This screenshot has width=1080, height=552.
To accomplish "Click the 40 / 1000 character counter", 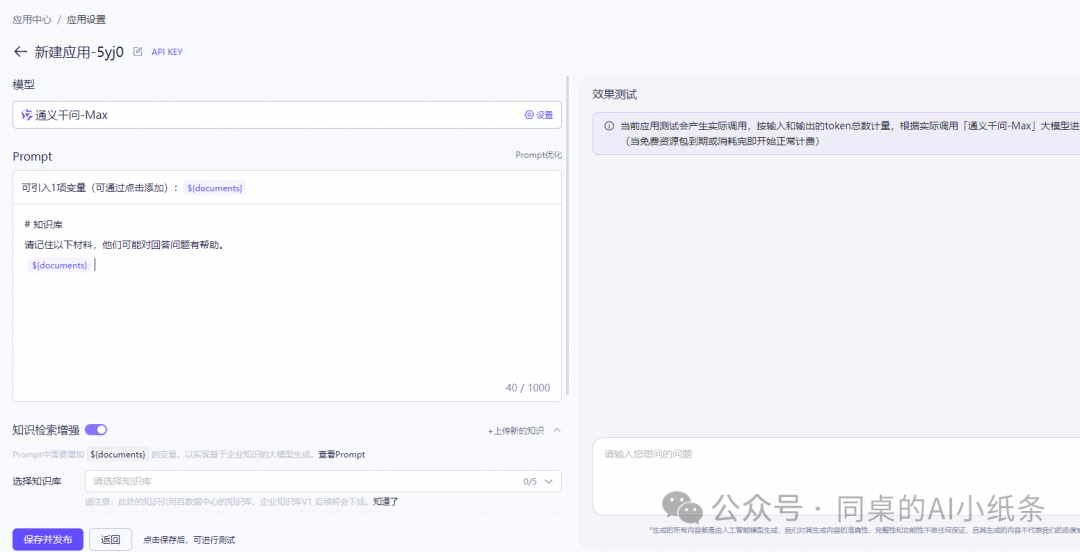I will point(528,387).
